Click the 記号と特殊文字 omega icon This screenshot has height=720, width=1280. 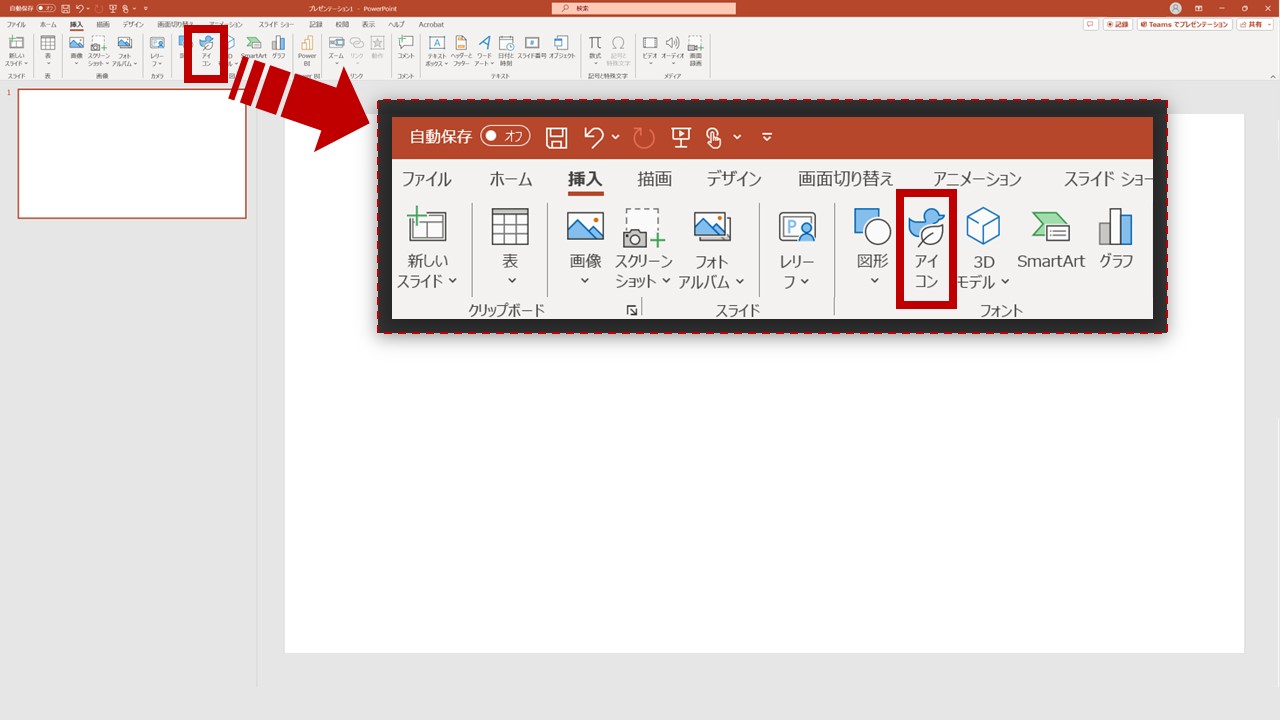[x=618, y=43]
